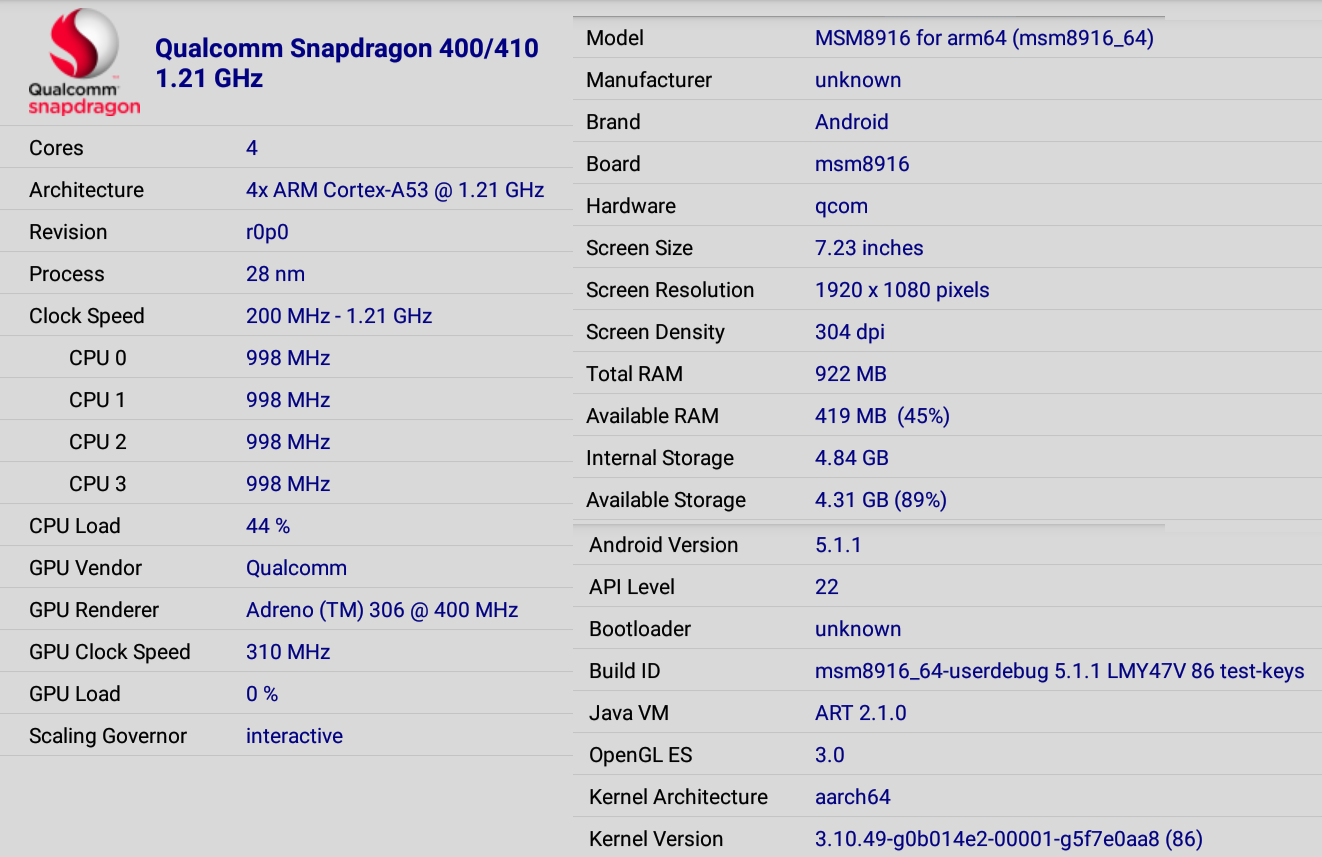This screenshot has height=857, width=1322.
Task: Select Total RAM value 922 MB
Action: pos(851,374)
